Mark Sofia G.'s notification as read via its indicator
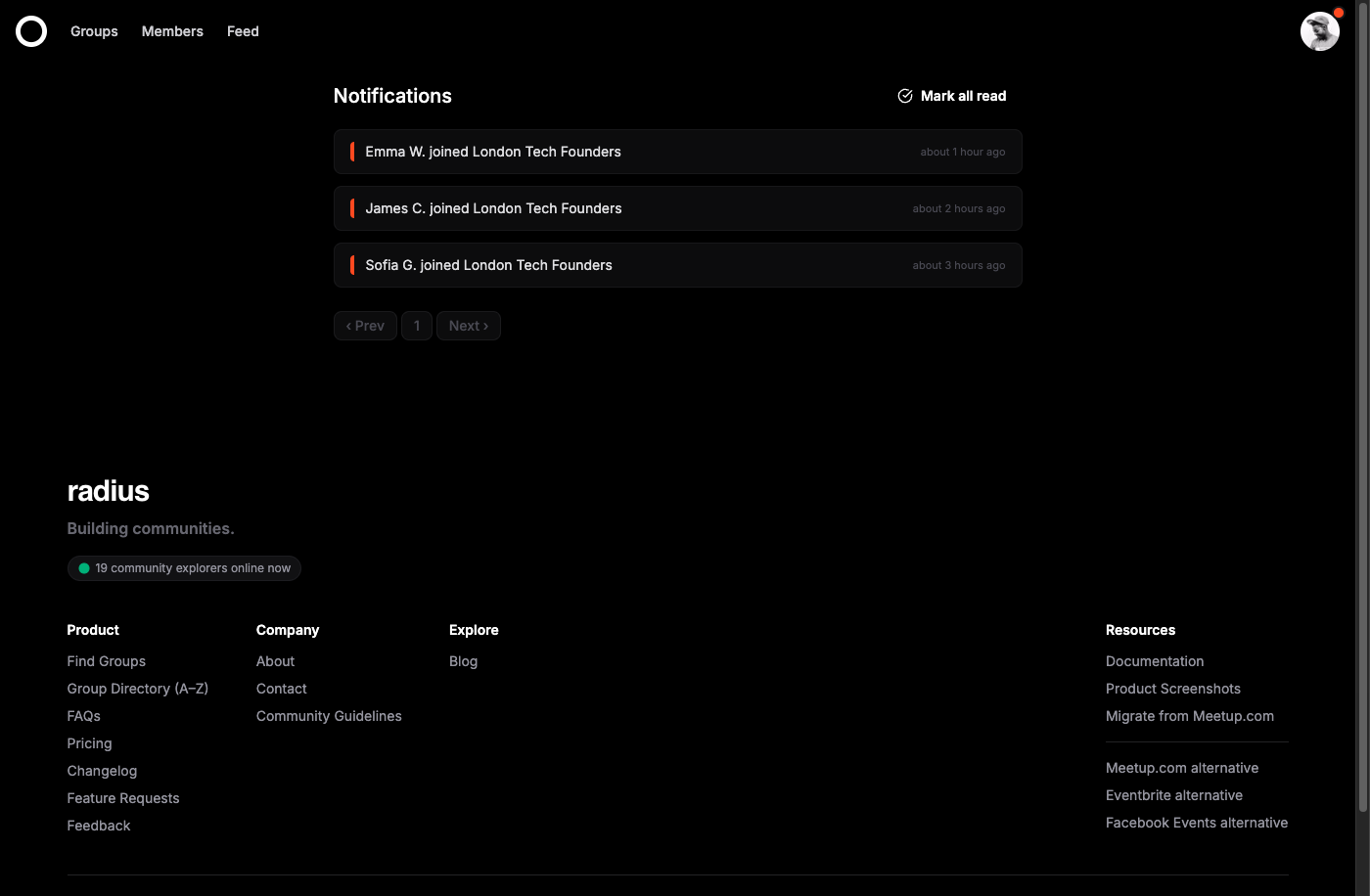Viewport: 1370px width, 896px height. [x=352, y=265]
